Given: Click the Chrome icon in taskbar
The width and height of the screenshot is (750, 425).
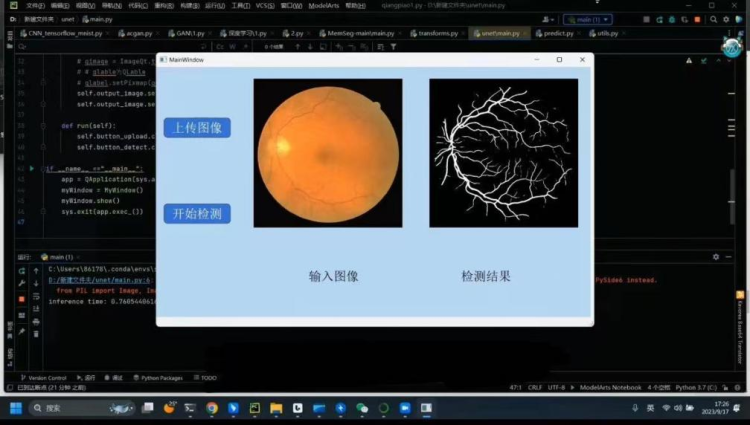Looking at the screenshot, I should pyautogui.click(x=212, y=408).
